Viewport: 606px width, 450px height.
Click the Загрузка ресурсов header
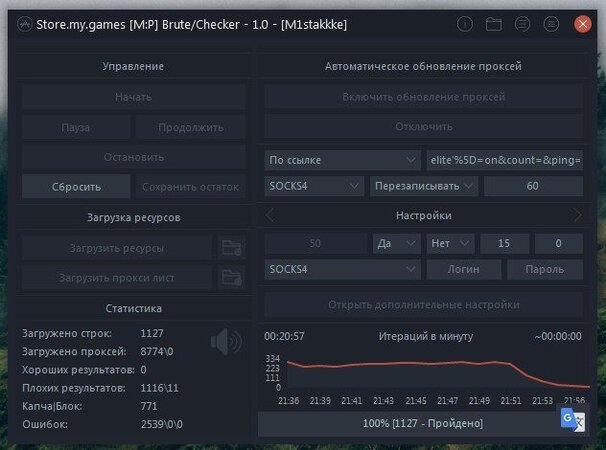click(134, 218)
